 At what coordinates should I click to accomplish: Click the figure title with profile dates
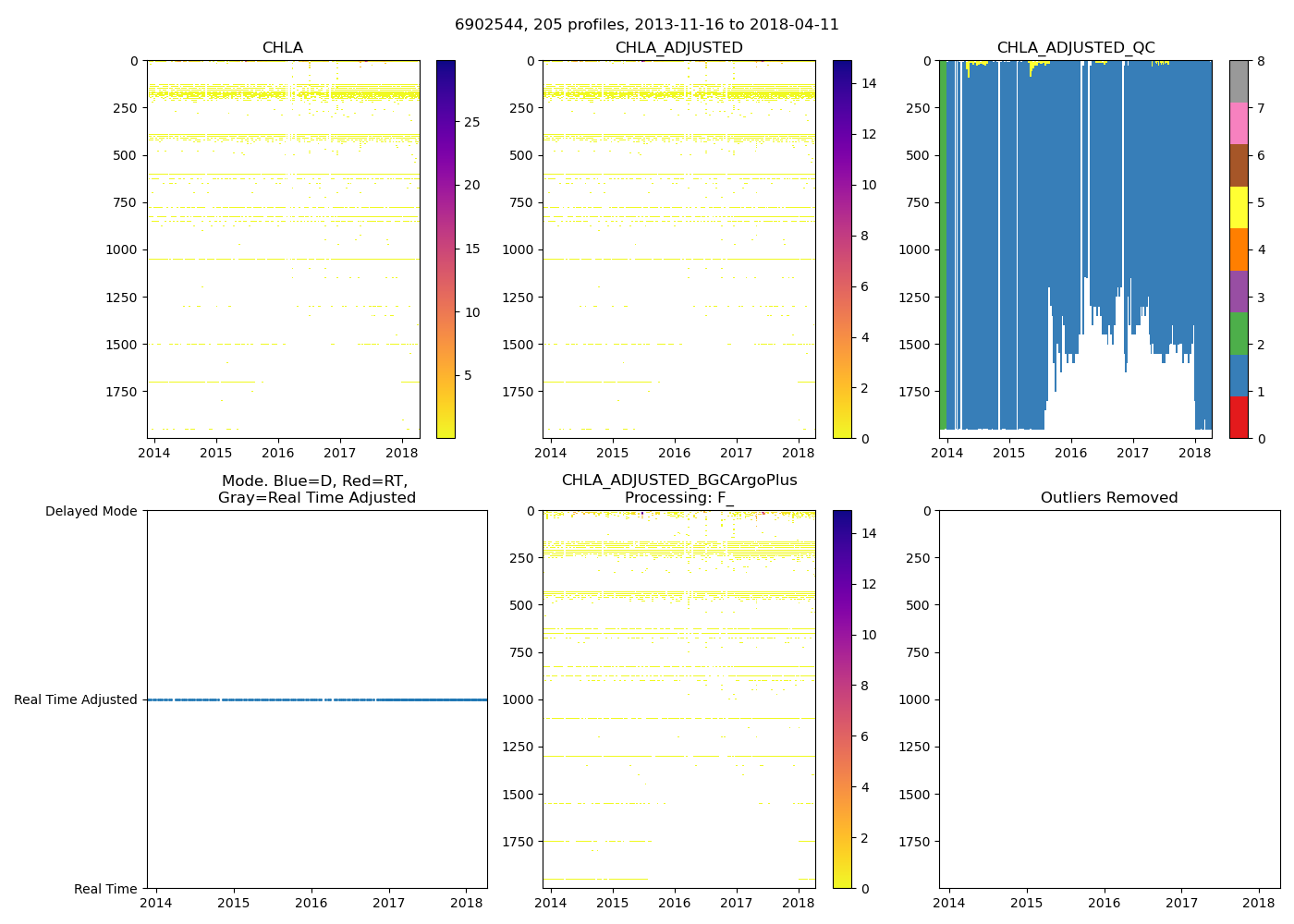pos(647,25)
